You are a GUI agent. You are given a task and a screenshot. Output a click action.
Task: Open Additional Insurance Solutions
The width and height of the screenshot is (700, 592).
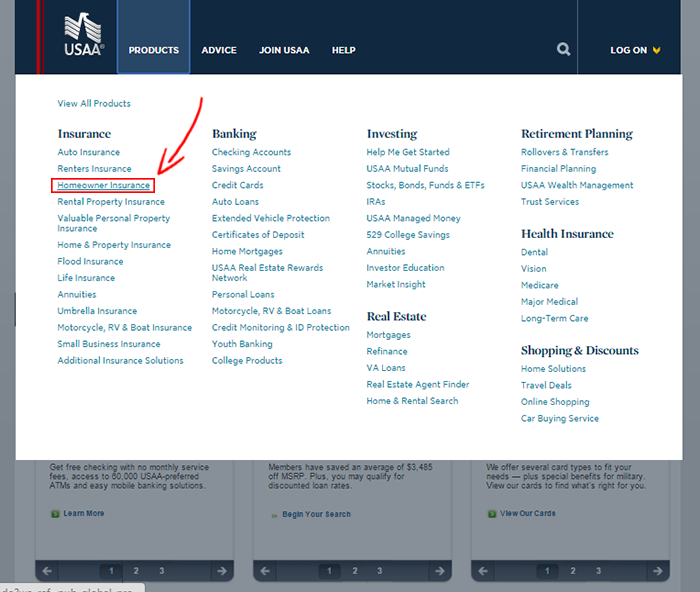click(x=120, y=360)
